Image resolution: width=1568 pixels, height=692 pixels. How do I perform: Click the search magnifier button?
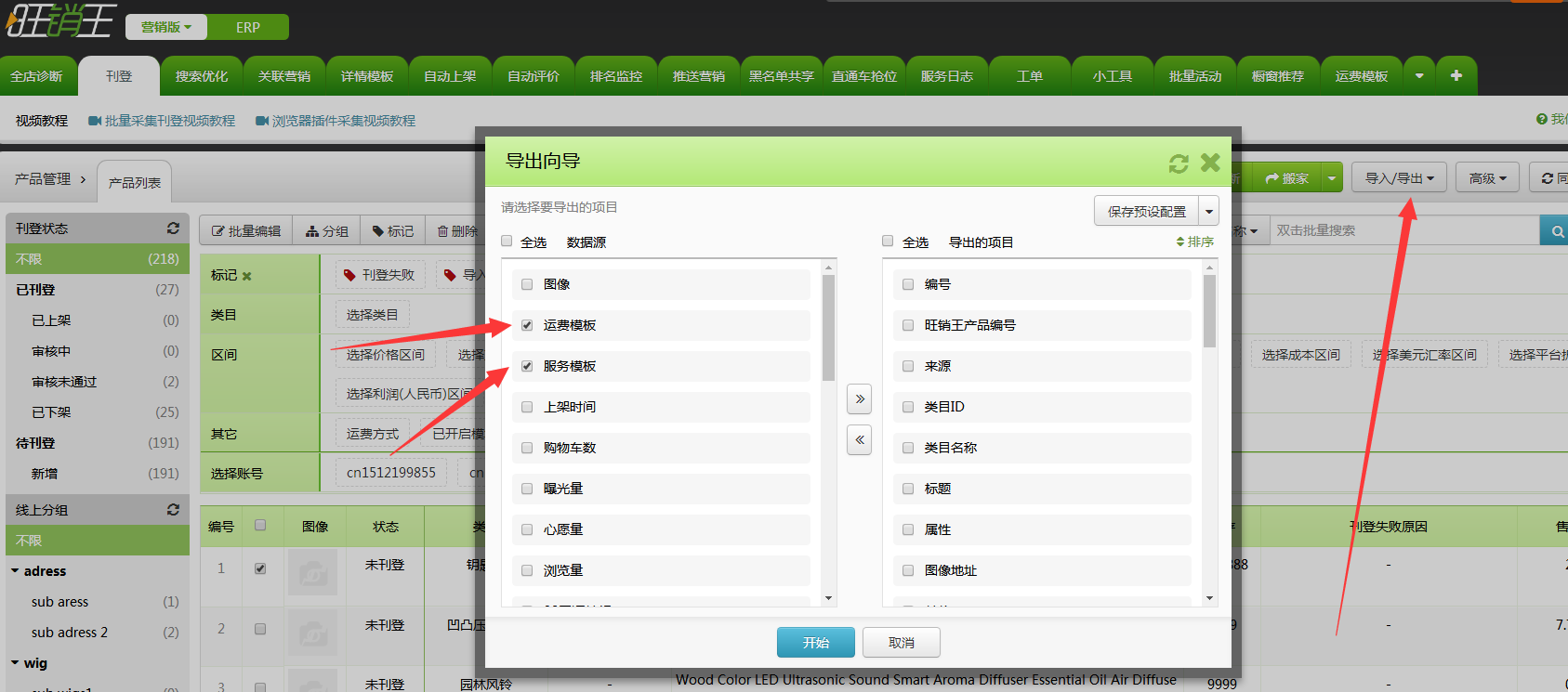1555,231
